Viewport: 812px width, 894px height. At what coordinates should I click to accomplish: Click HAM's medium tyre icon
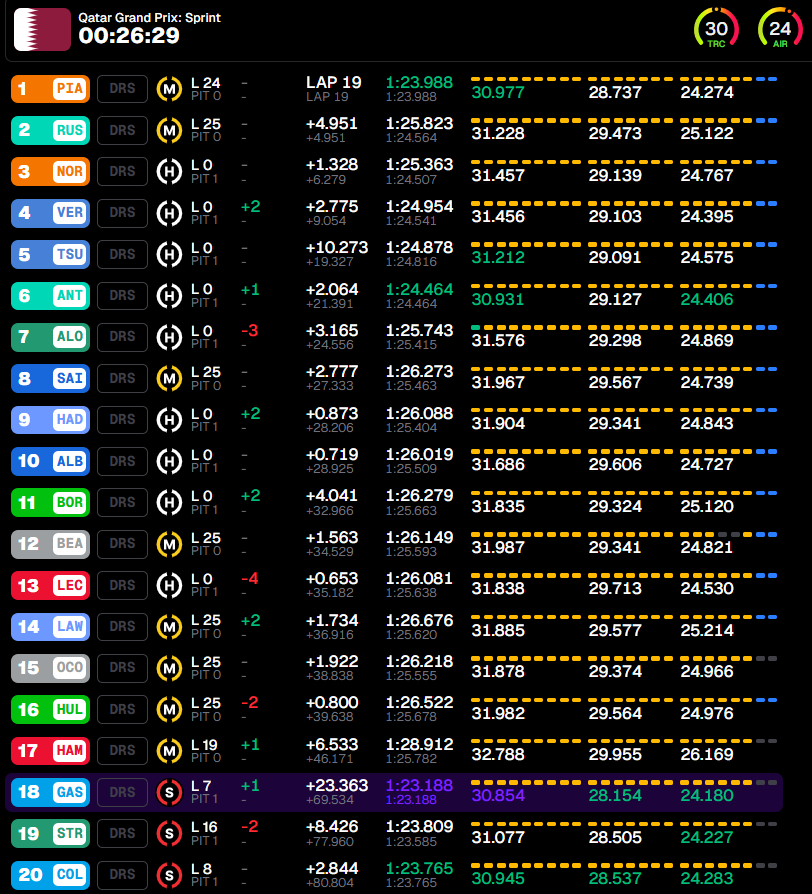(x=169, y=751)
